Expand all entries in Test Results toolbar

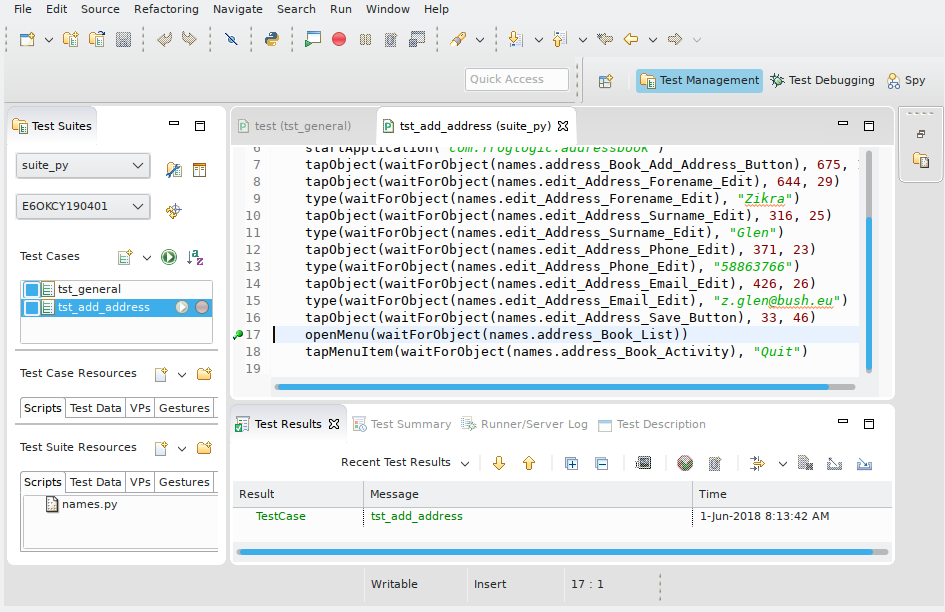tap(573, 463)
